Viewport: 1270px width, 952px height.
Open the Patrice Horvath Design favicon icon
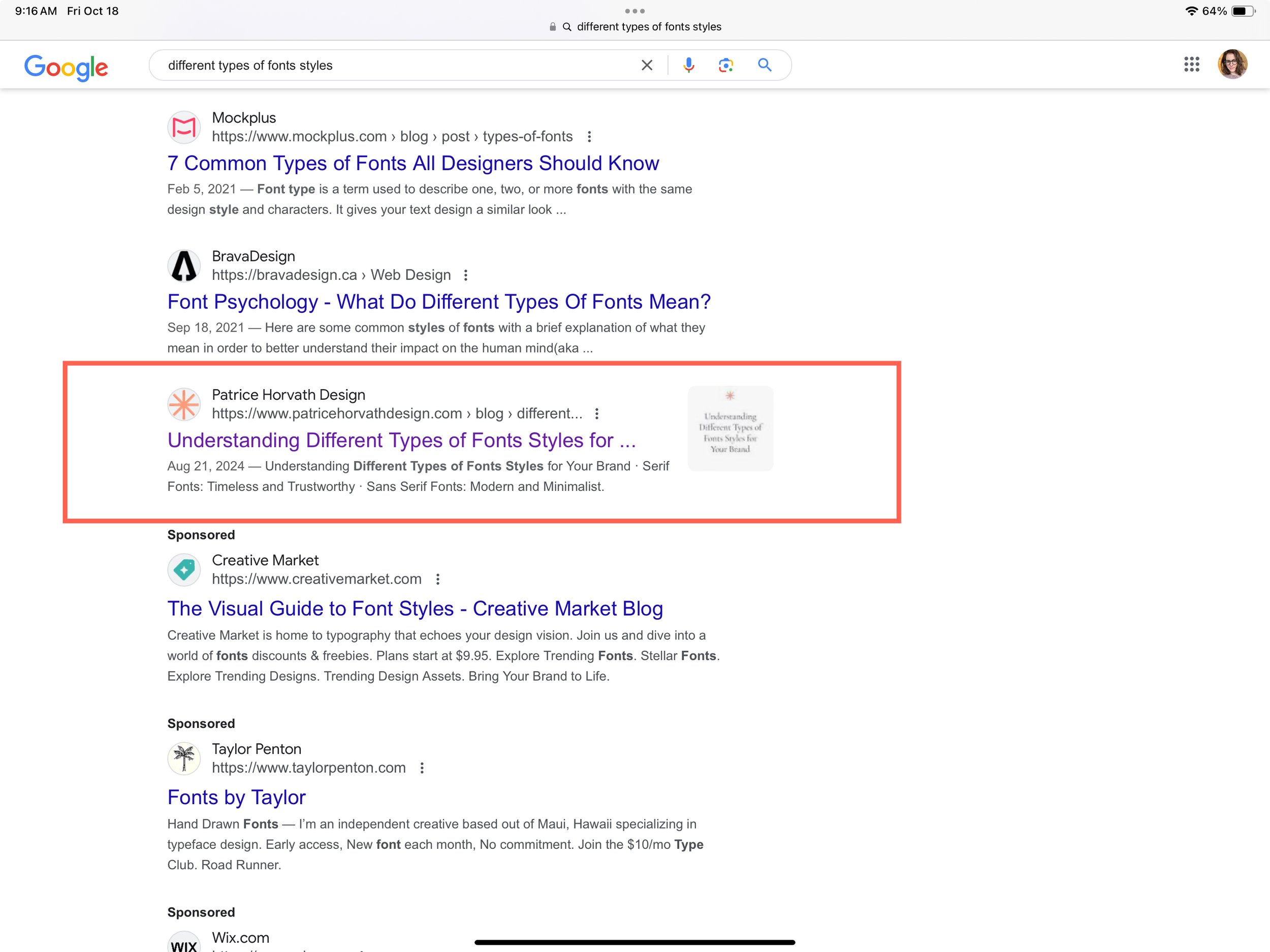pyautogui.click(x=184, y=404)
